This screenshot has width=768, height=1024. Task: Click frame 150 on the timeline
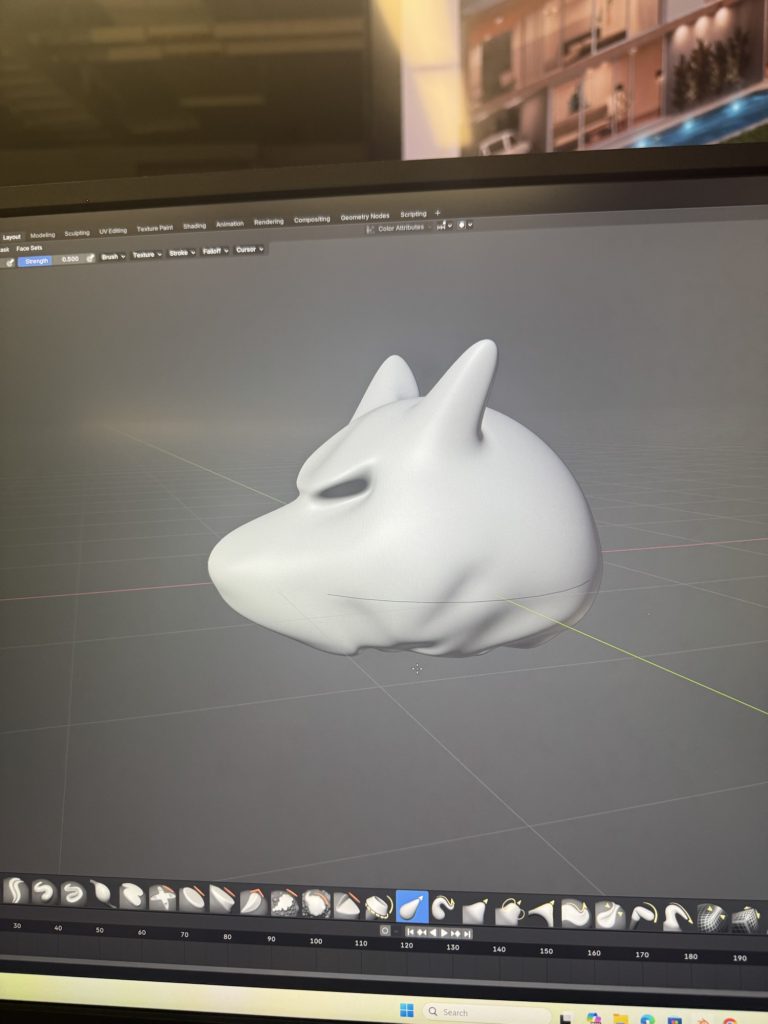546,952
